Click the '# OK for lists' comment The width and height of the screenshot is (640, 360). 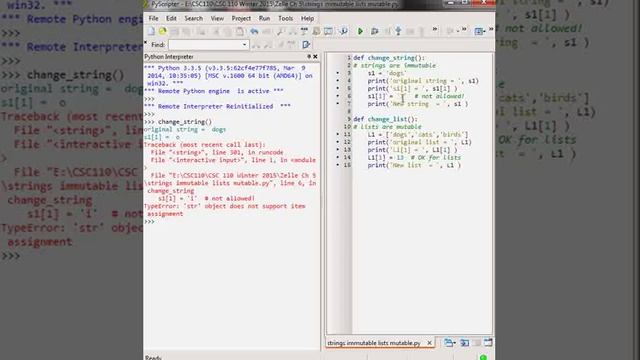point(436,158)
